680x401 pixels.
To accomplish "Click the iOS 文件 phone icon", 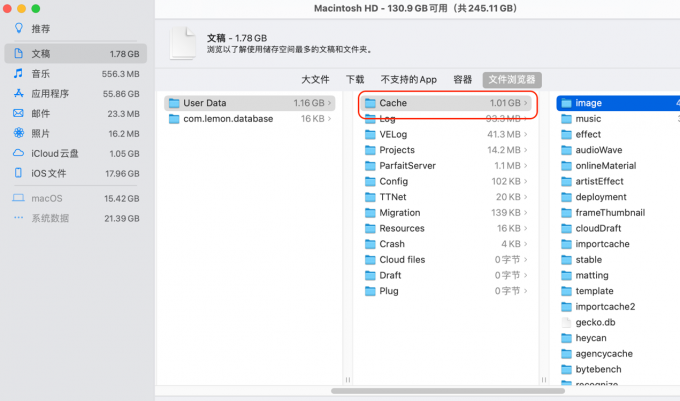I will [18, 173].
